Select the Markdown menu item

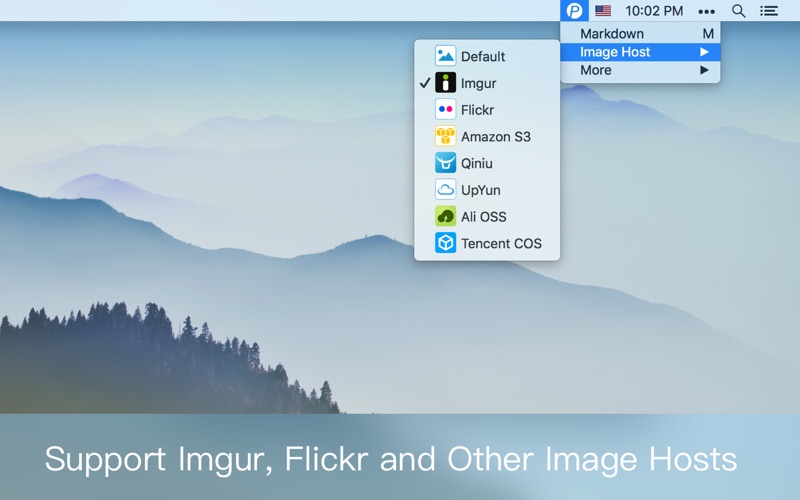click(x=612, y=34)
